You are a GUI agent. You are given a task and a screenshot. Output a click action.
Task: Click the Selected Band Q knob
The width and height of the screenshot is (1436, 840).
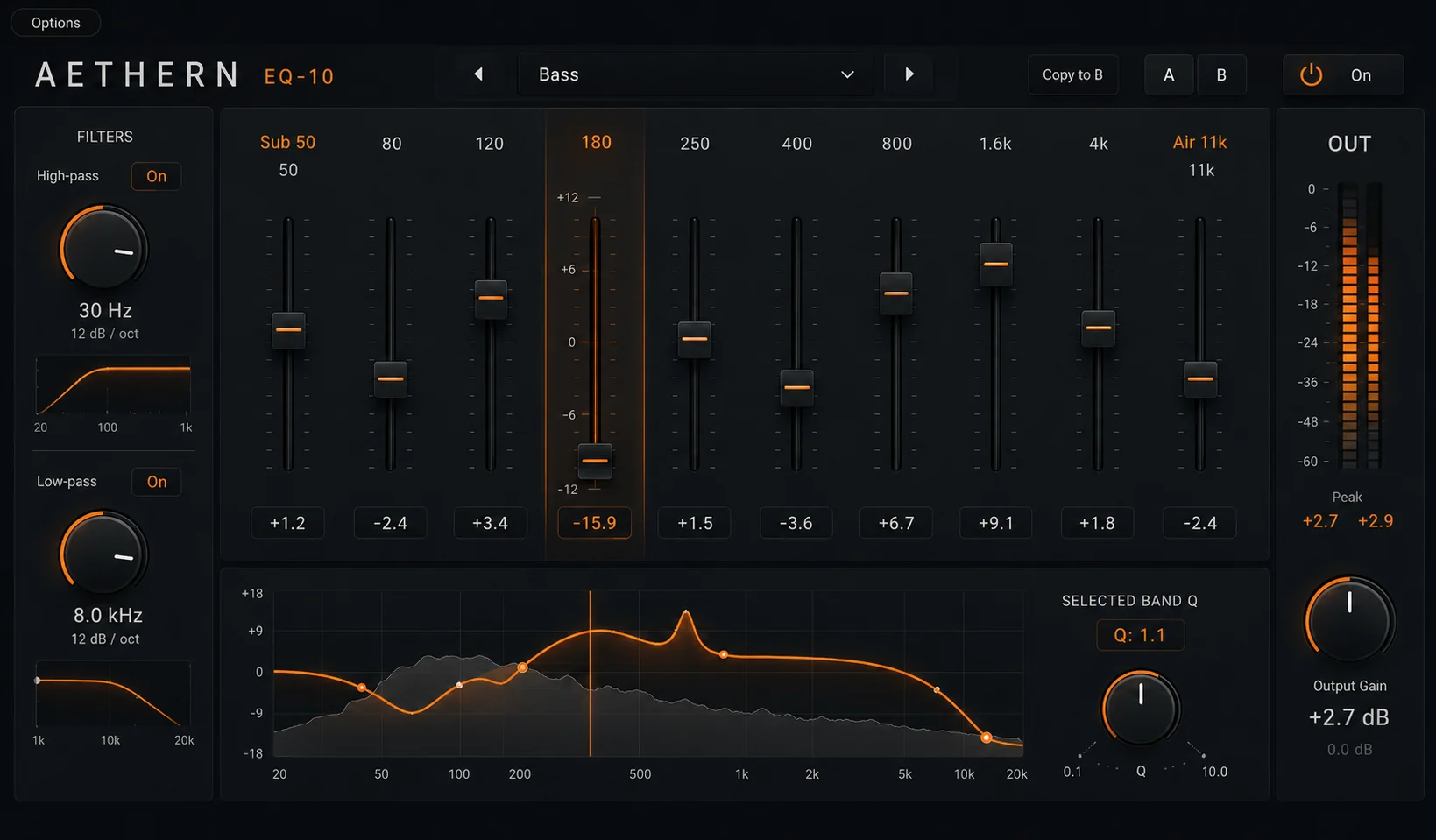tap(1140, 707)
